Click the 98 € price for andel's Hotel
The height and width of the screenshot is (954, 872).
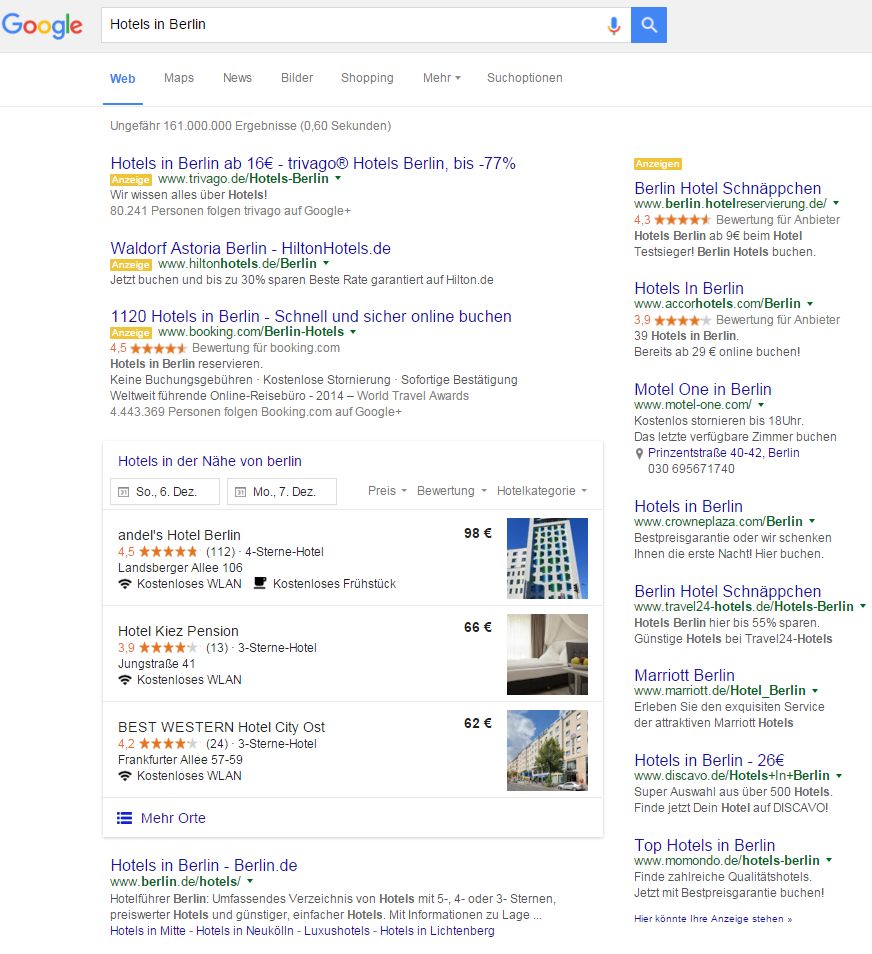tap(478, 534)
